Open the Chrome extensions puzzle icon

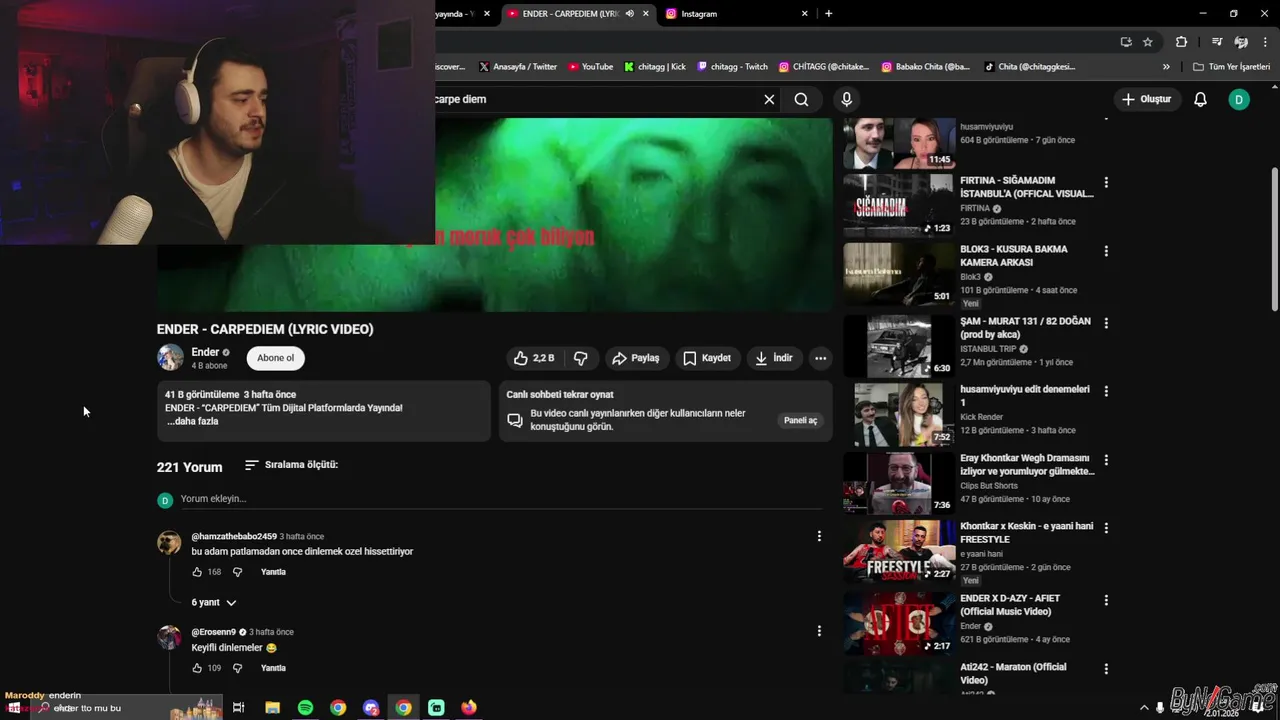pyautogui.click(x=1181, y=42)
